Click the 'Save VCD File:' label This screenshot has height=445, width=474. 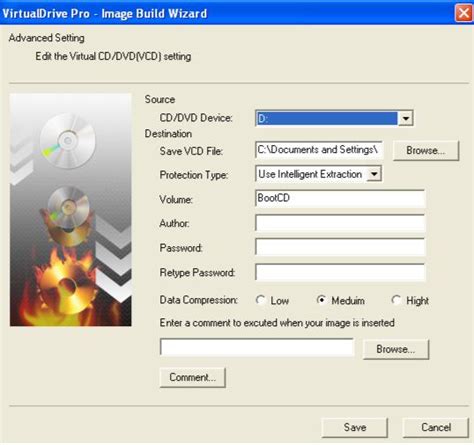tap(191, 151)
